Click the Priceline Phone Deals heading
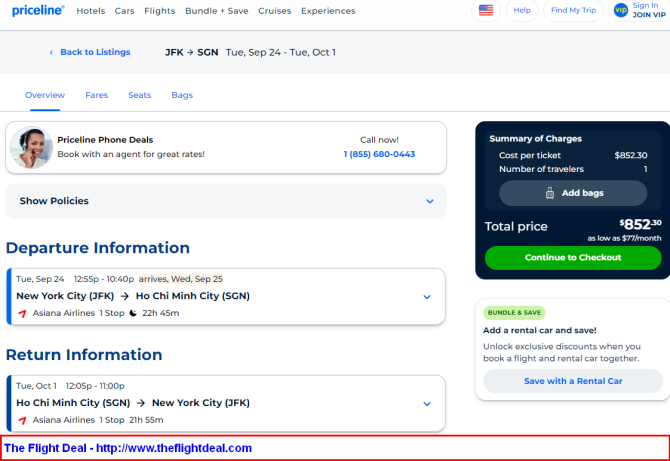 105,140
